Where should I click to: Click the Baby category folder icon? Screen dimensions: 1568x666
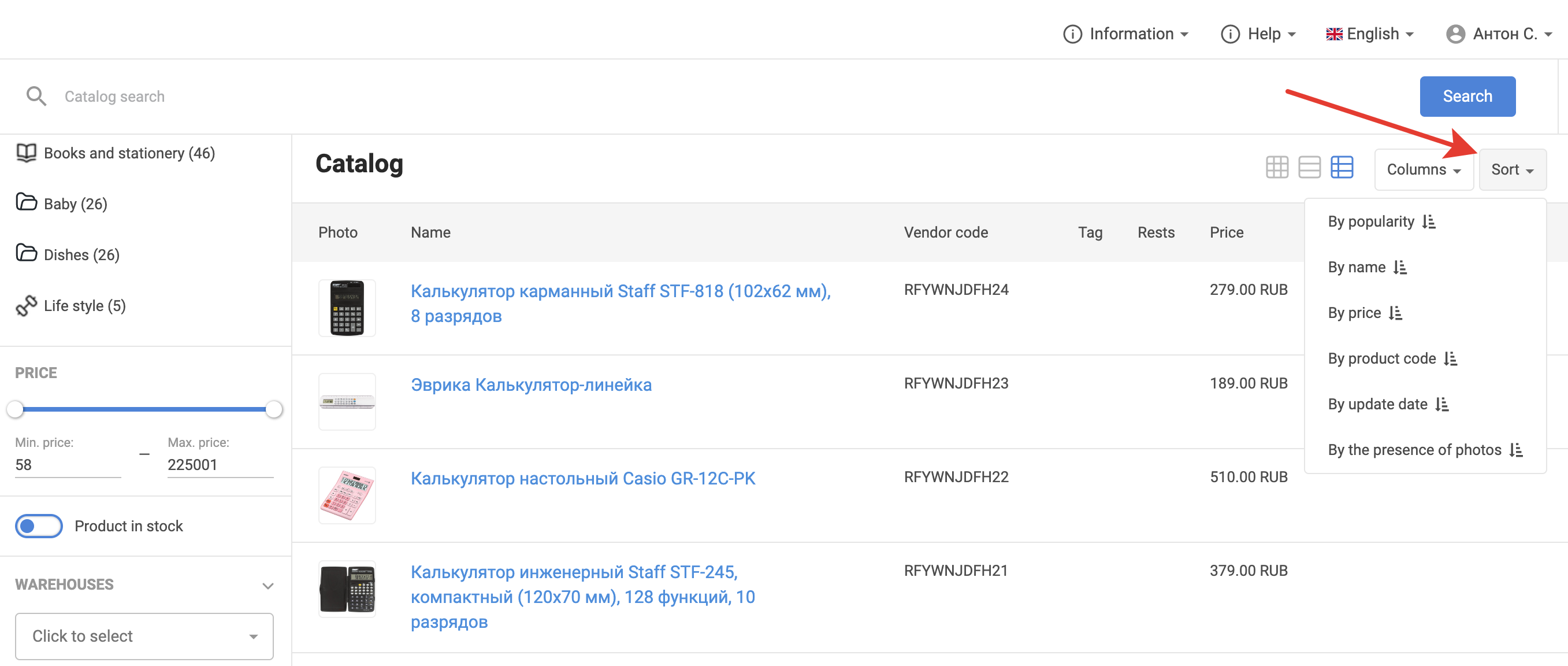[x=26, y=202]
